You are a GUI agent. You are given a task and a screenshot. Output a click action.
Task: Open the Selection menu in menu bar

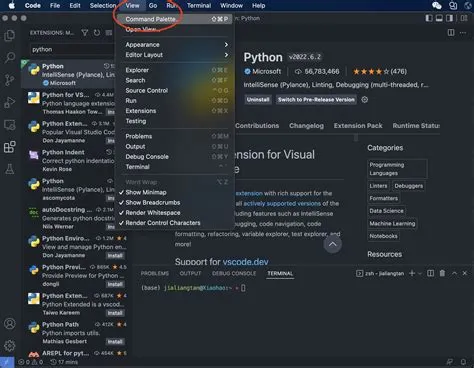[103, 6]
